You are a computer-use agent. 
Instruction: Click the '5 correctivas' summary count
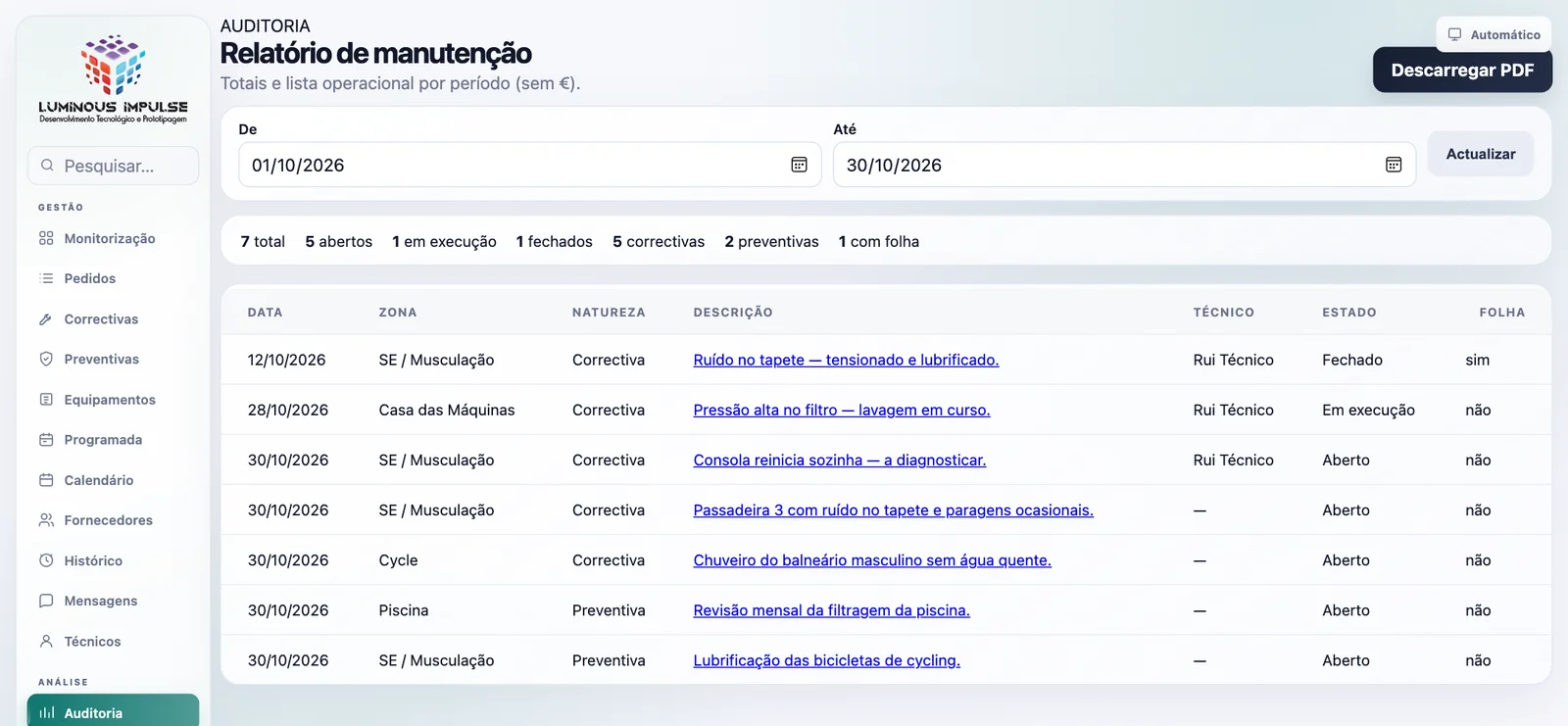coord(659,241)
